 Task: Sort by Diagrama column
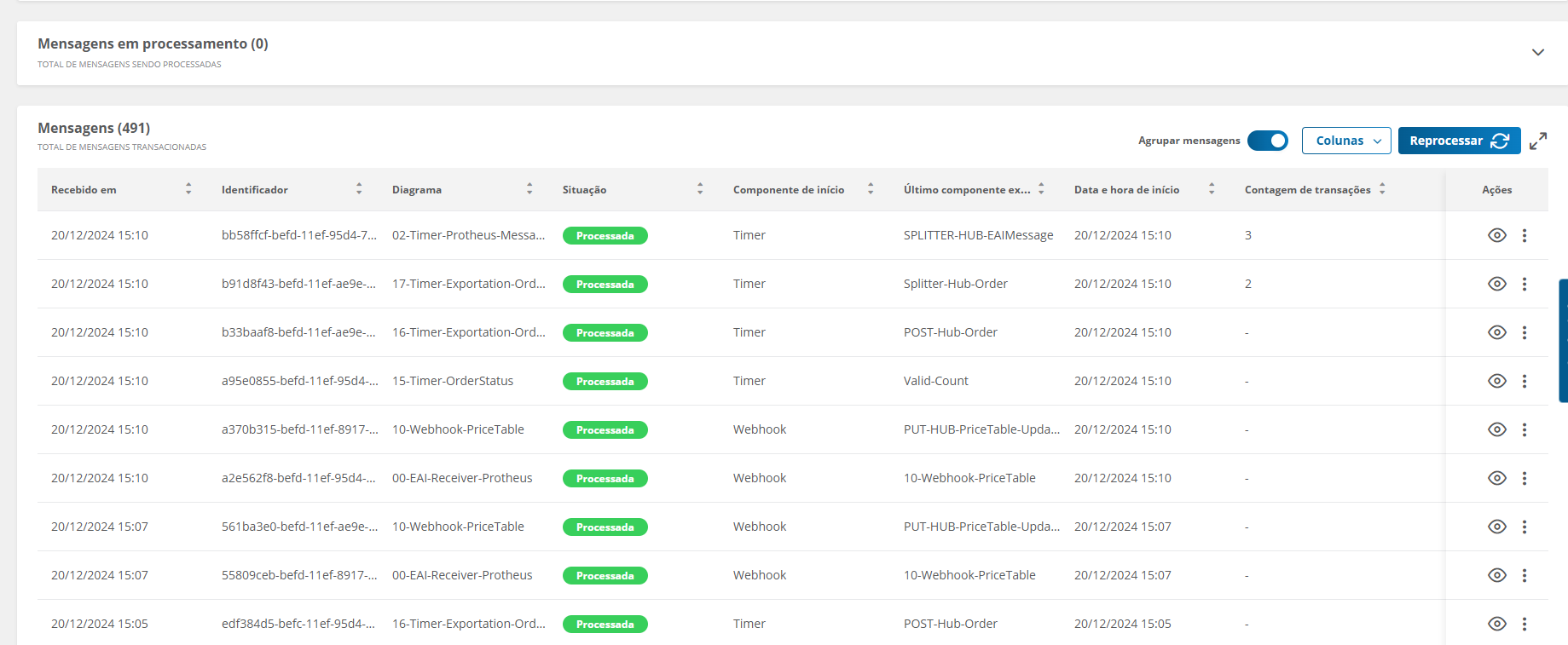point(529,189)
